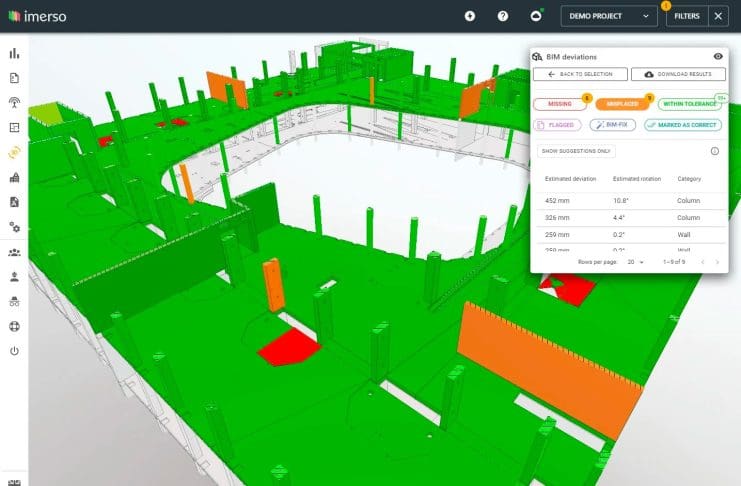The image size is (741, 486).
Task: Click the Download Results button
Action: (x=678, y=74)
